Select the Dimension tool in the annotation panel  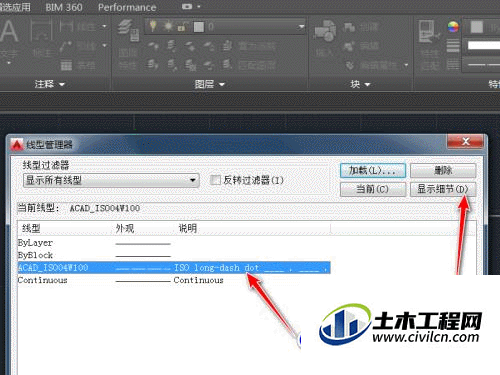click(x=41, y=32)
